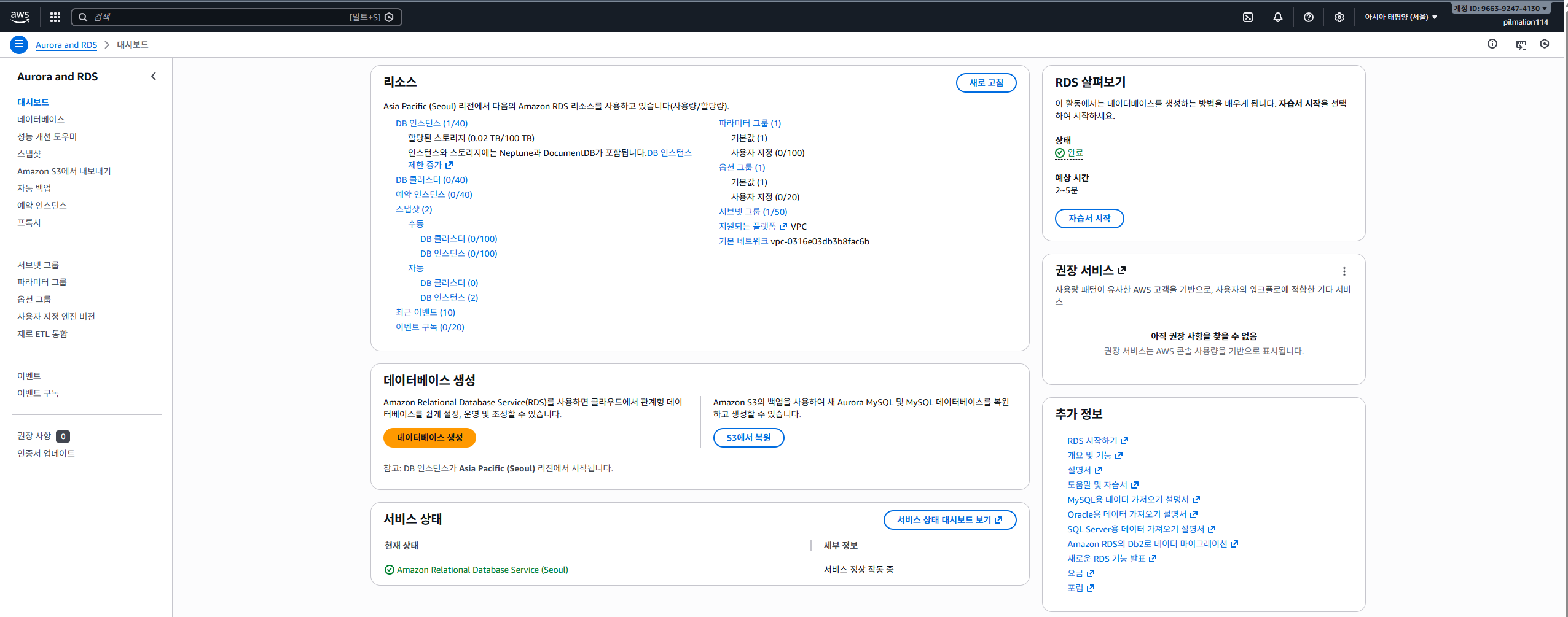
Task: Open the info panel icon
Action: pos(1492,44)
